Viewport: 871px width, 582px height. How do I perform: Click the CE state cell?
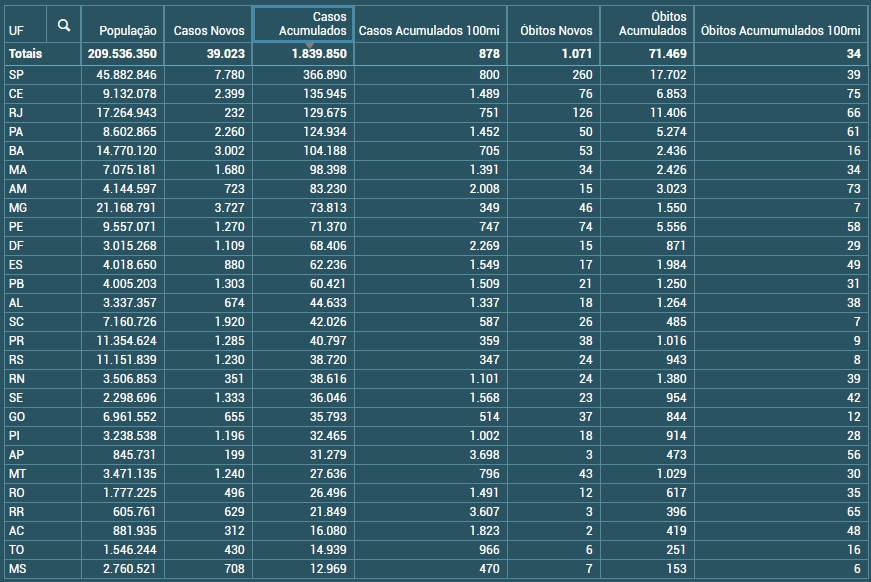click(16, 94)
